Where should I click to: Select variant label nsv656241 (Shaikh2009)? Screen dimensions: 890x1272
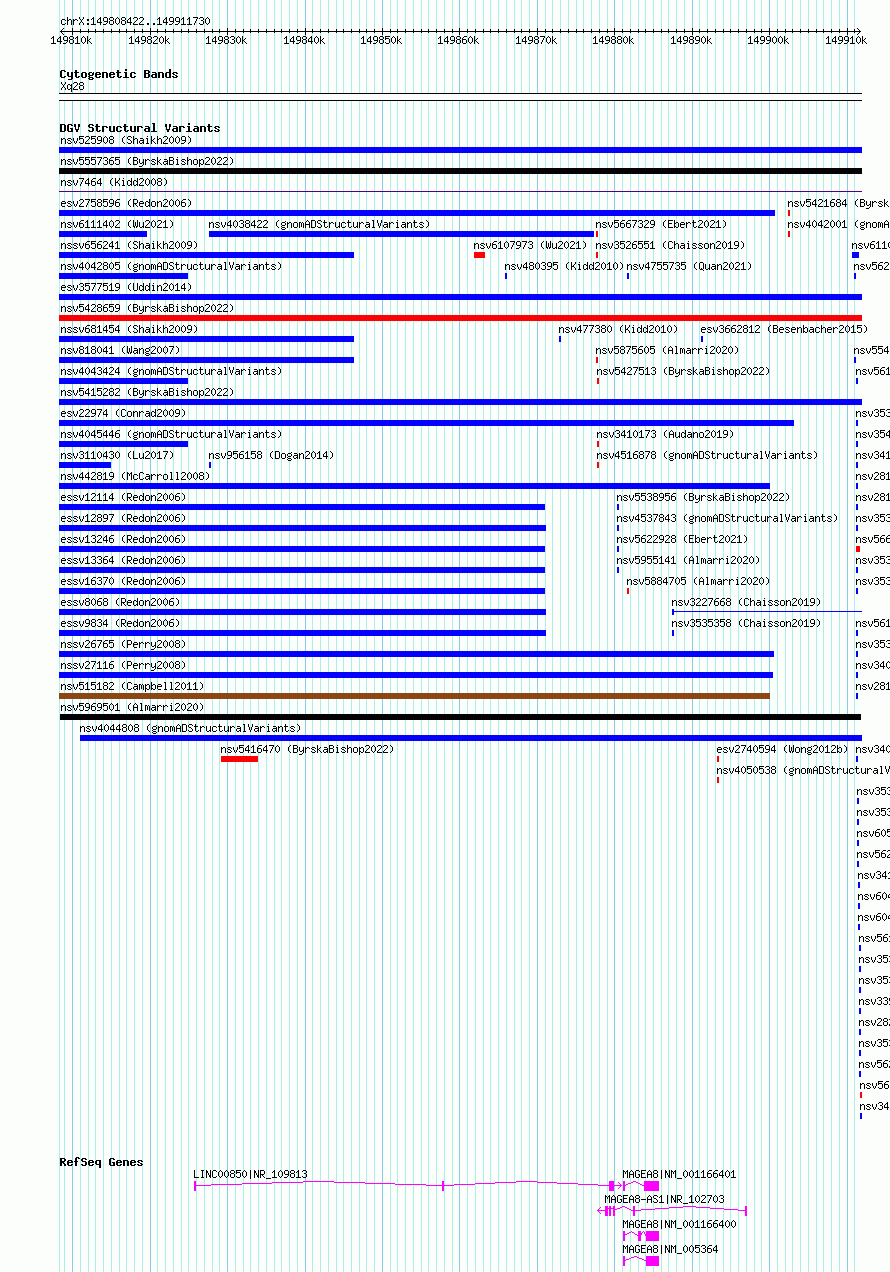click(129, 245)
